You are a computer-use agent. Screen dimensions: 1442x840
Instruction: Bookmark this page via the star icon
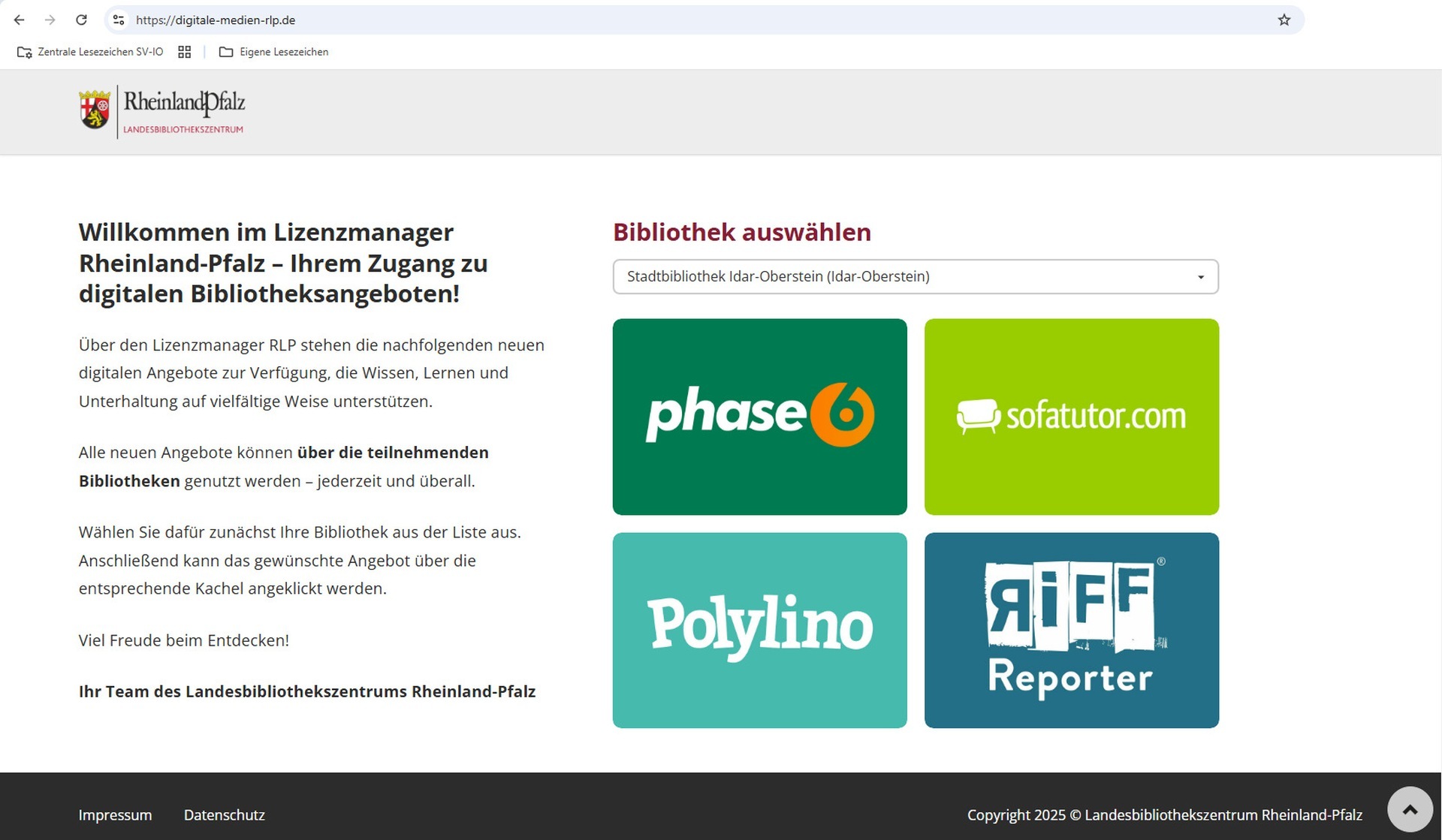click(x=1284, y=20)
